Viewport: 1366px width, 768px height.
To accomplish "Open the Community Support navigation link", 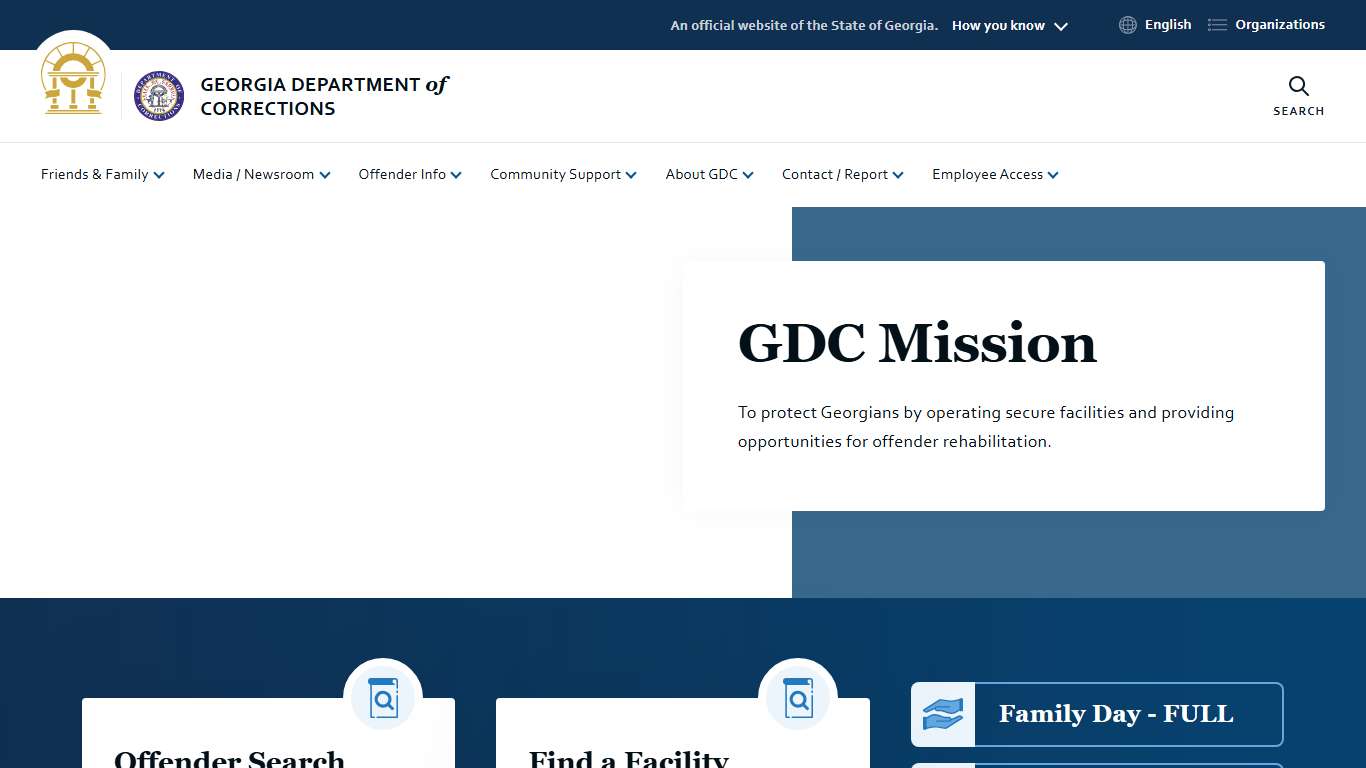I will [x=562, y=174].
